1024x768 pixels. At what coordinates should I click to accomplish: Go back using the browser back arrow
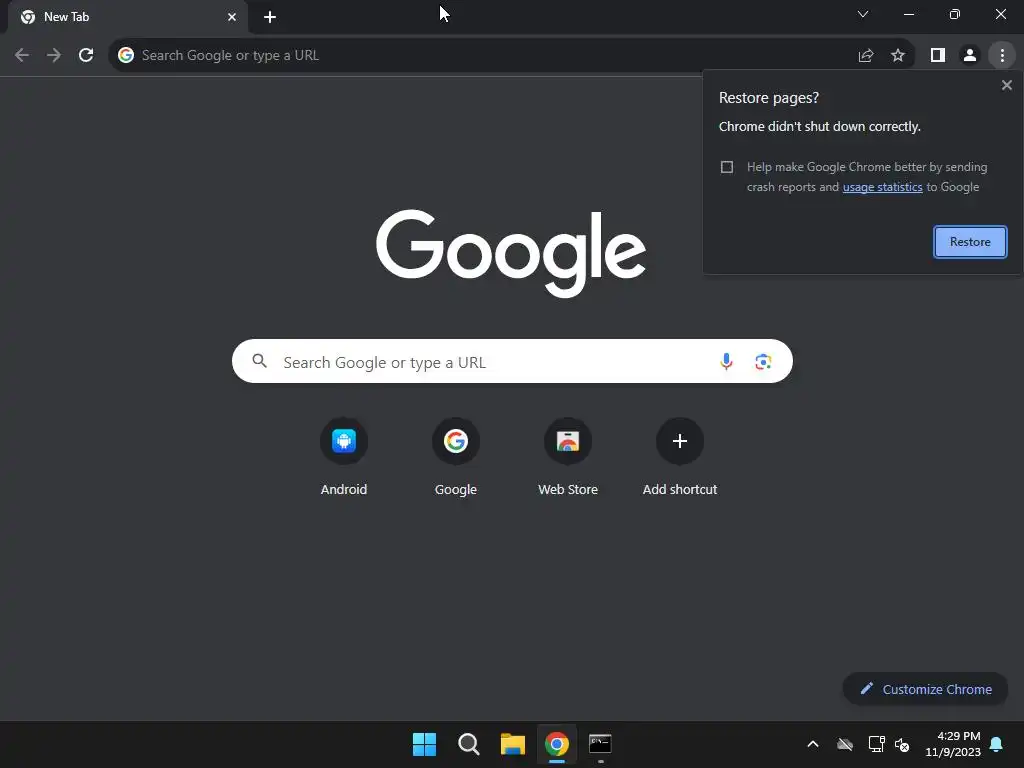pyautogui.click(x=22, y=55)
